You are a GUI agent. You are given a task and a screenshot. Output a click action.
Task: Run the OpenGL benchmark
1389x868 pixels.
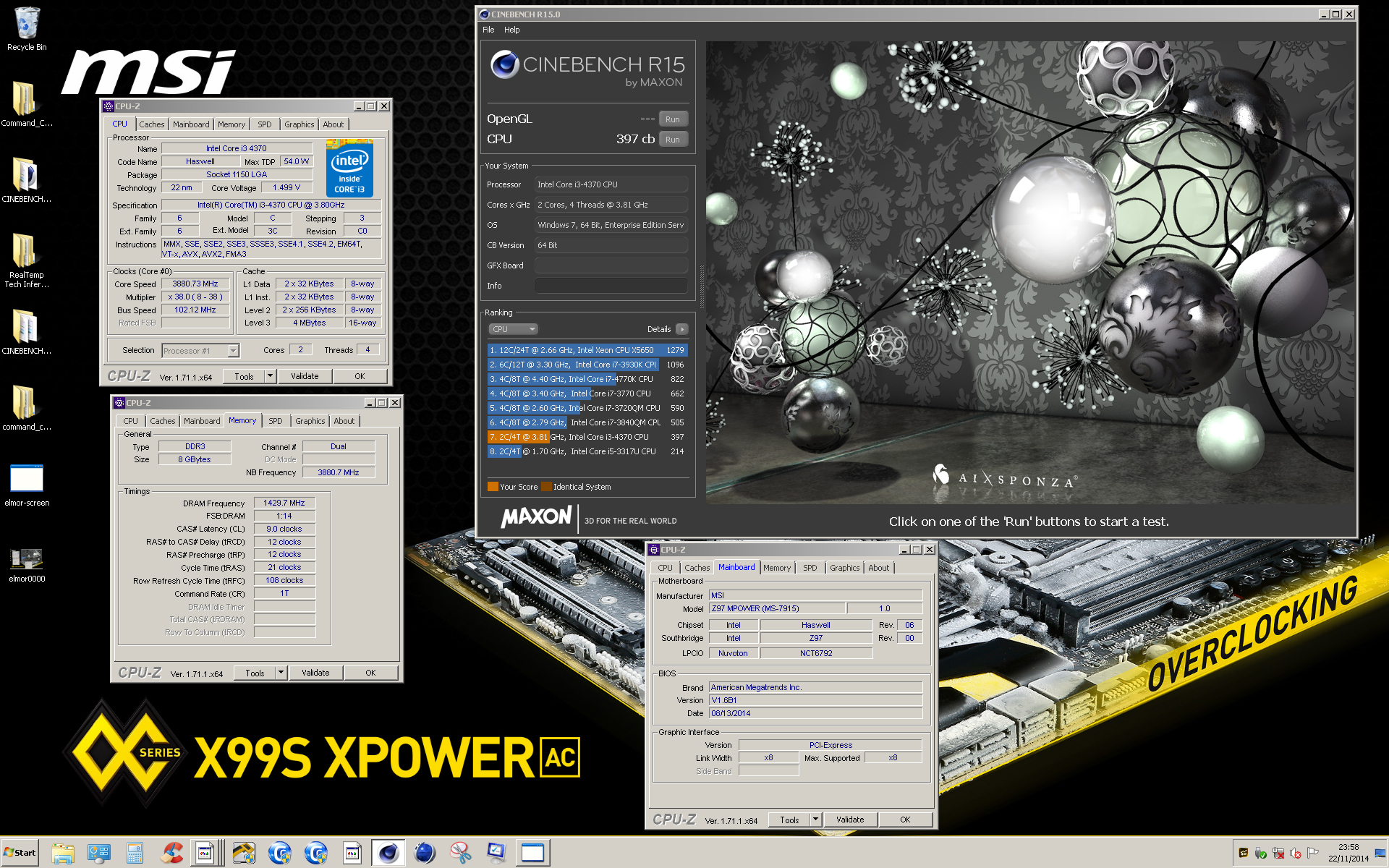673,119
